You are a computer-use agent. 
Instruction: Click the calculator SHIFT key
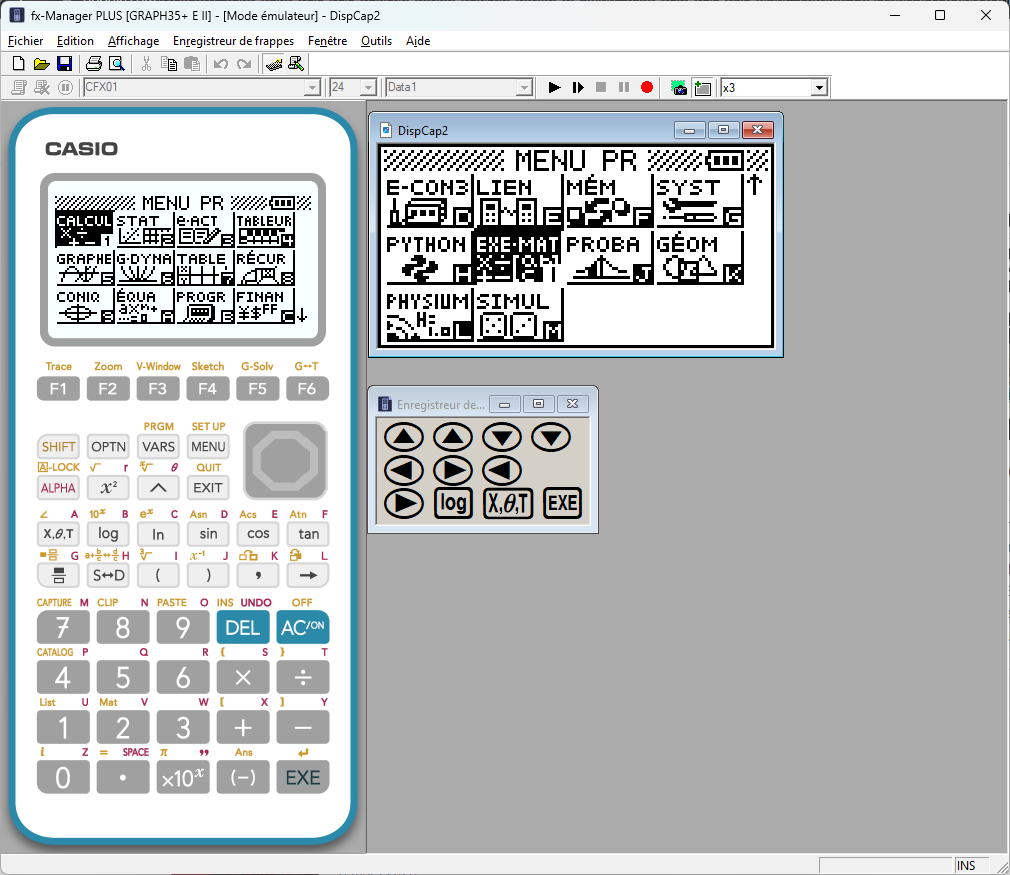point(59,447)
